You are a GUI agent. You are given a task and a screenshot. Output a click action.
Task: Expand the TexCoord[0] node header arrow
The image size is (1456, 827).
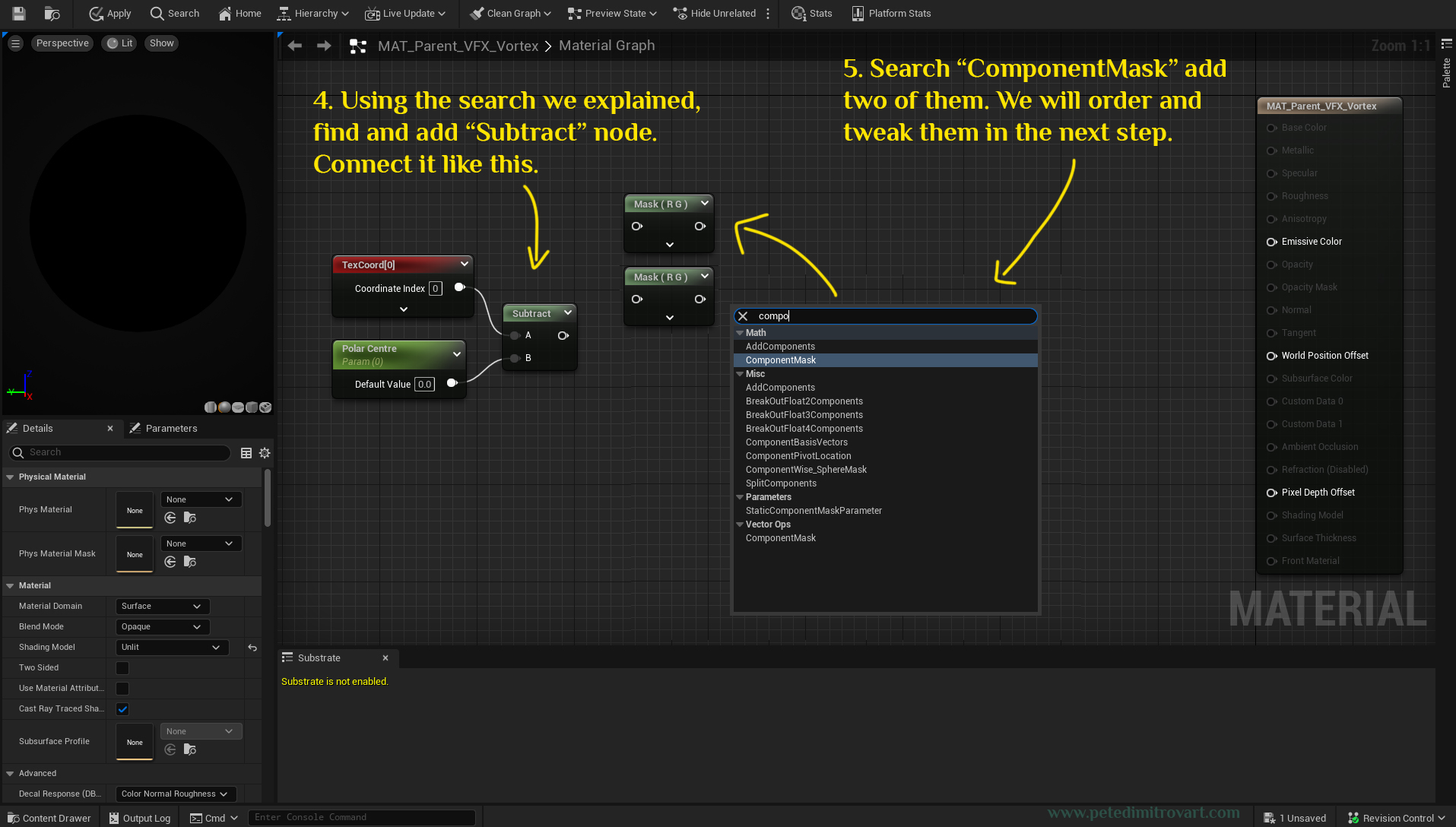(x=465, y=264)
